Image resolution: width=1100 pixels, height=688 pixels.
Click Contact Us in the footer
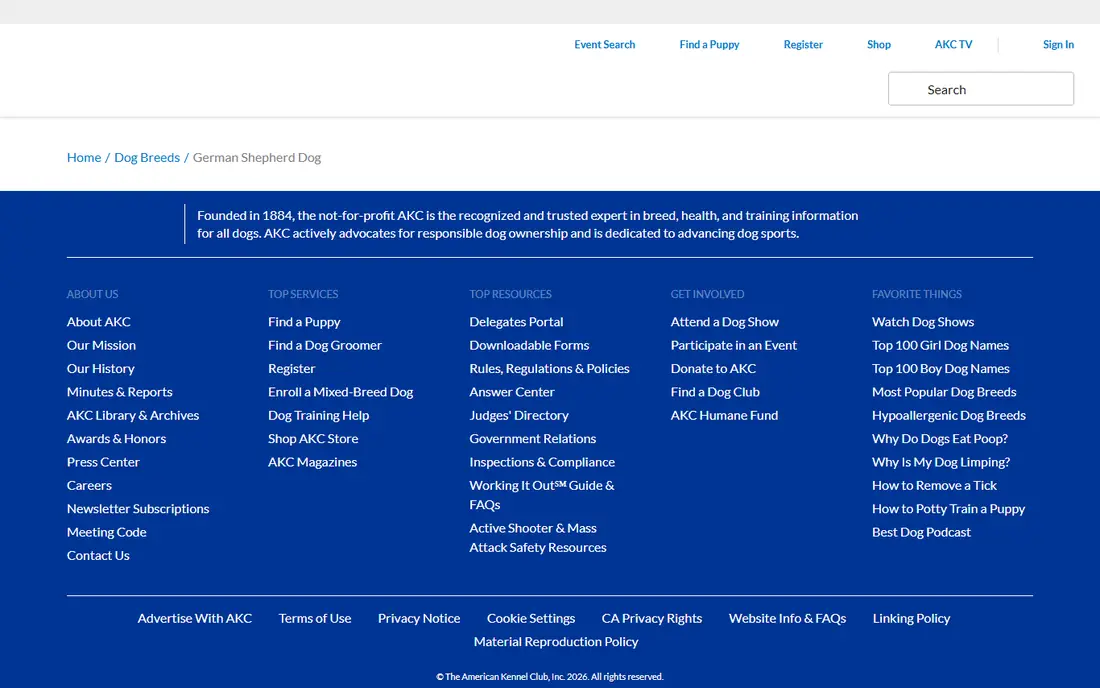[x=98, y=555]
